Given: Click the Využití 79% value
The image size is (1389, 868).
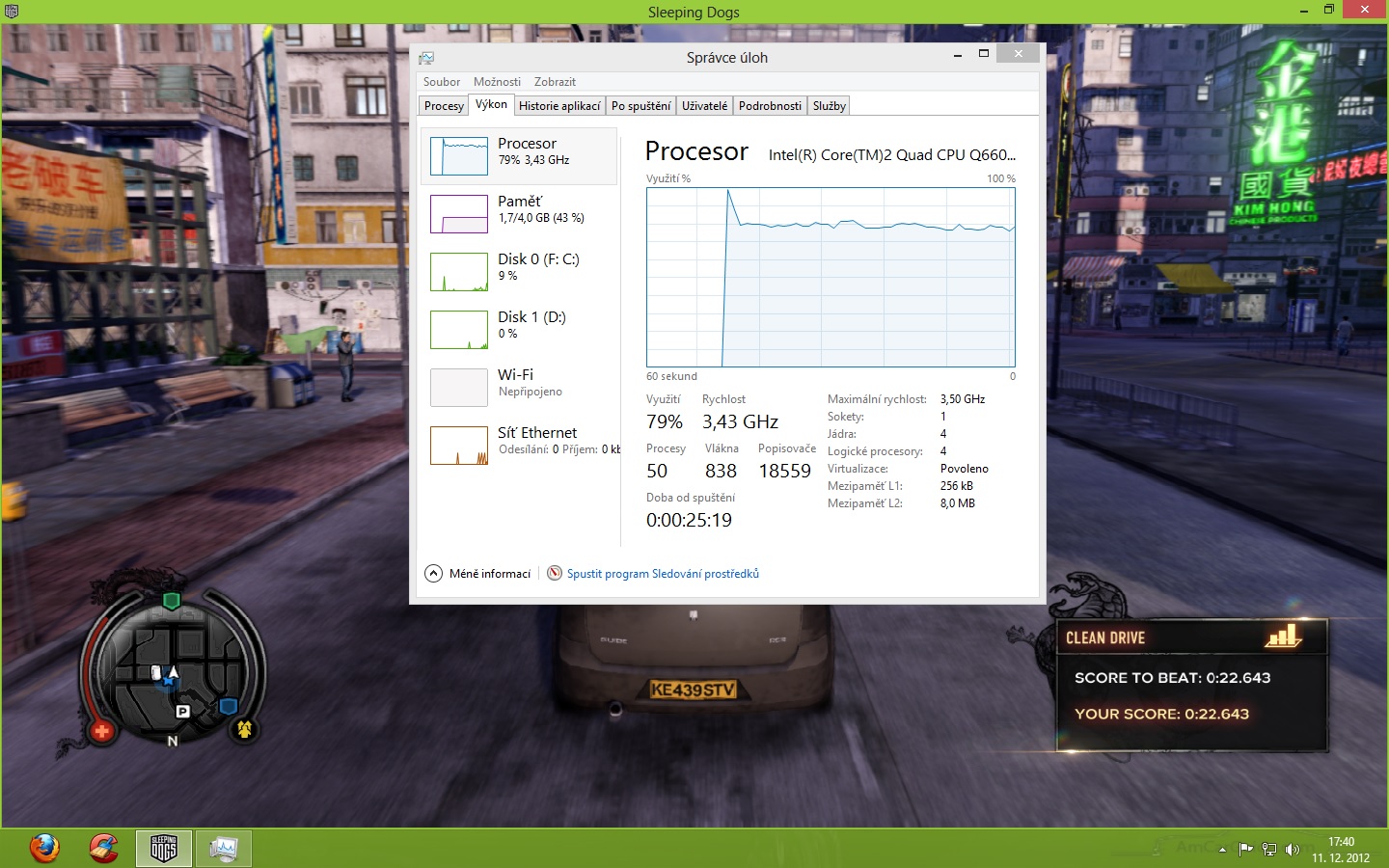Looking at the screenshot, I should 665,421.
